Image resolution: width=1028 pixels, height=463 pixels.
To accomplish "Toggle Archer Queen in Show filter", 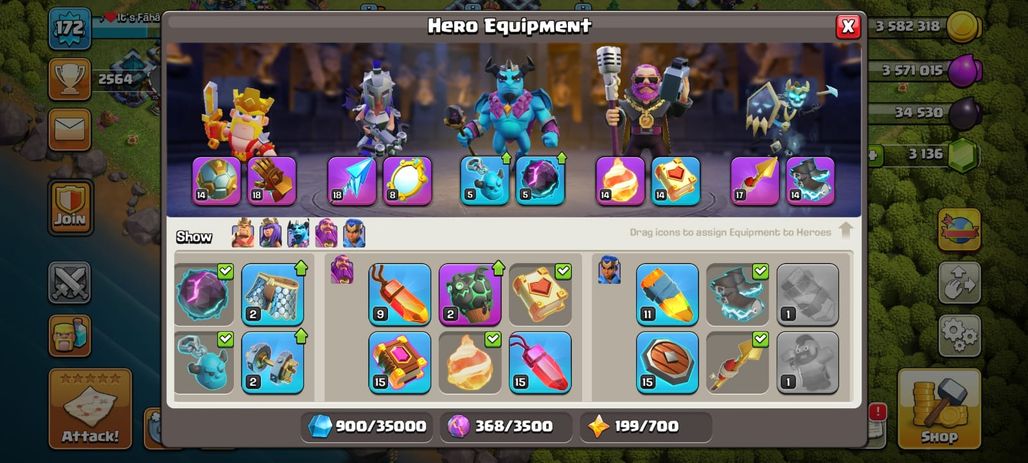I will pos(271,233).
